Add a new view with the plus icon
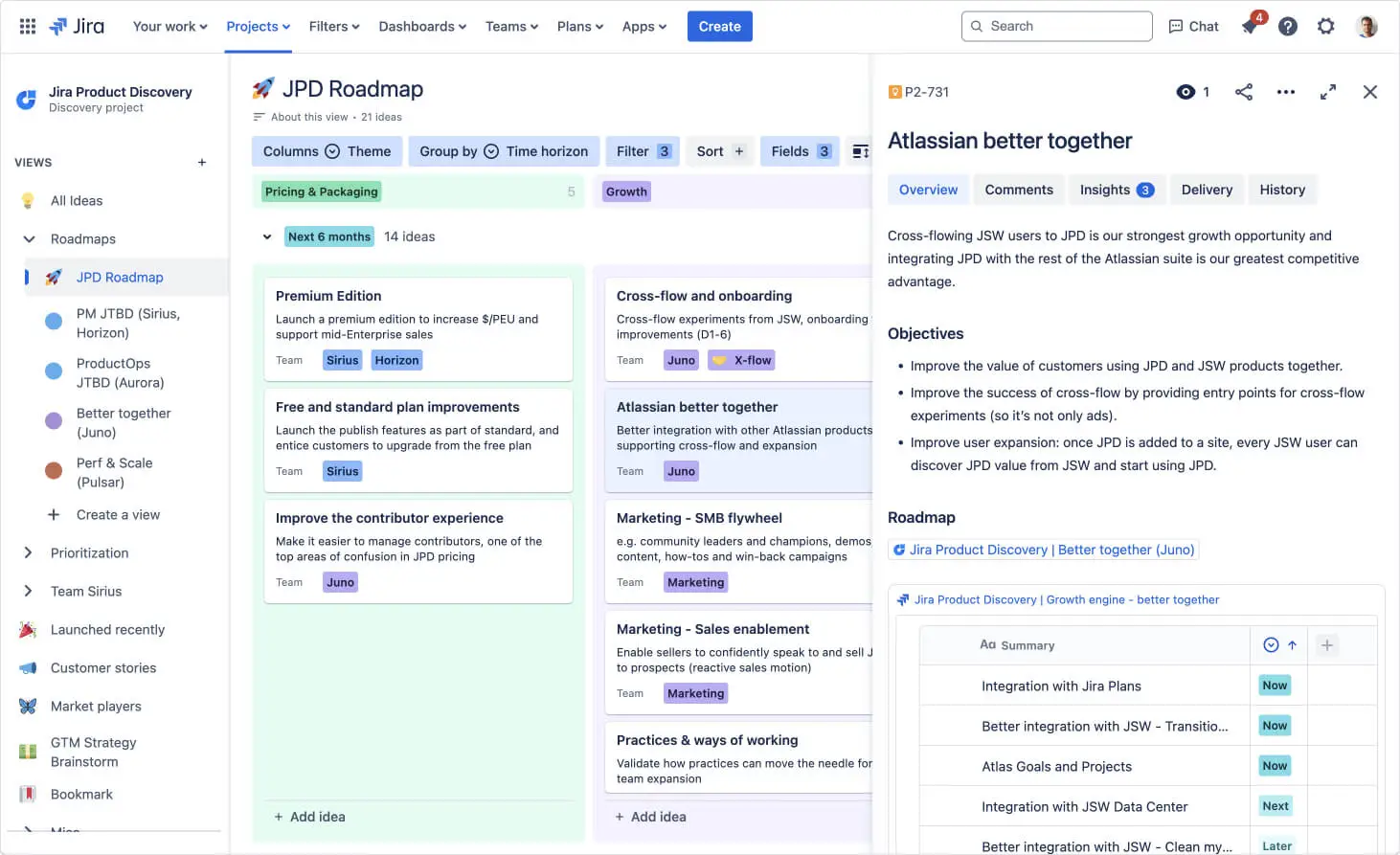 tap(202, 162)
